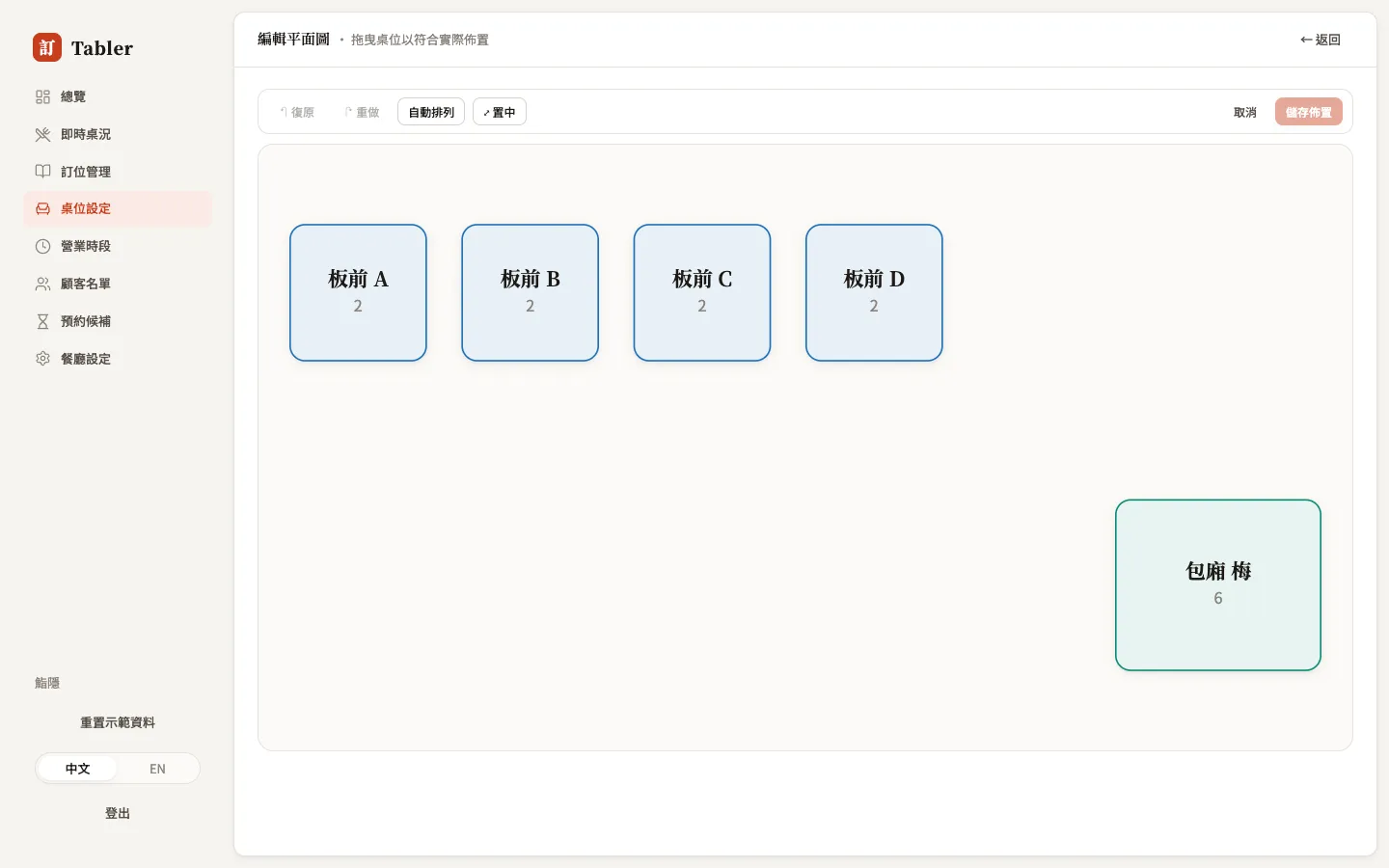Open 營業時段 settings
Image resolution: width=1389 pixels, height=868 pixels.
tap(118, 246)
